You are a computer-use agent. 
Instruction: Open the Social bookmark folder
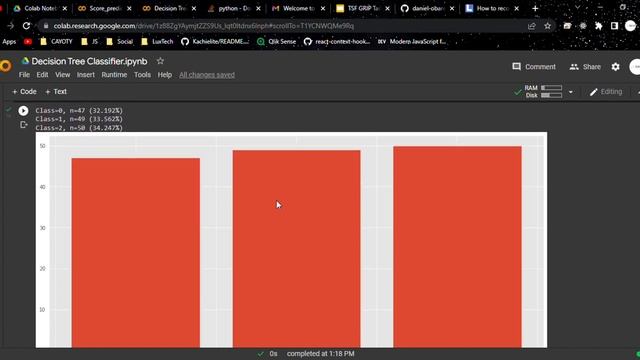click(120, 42)
